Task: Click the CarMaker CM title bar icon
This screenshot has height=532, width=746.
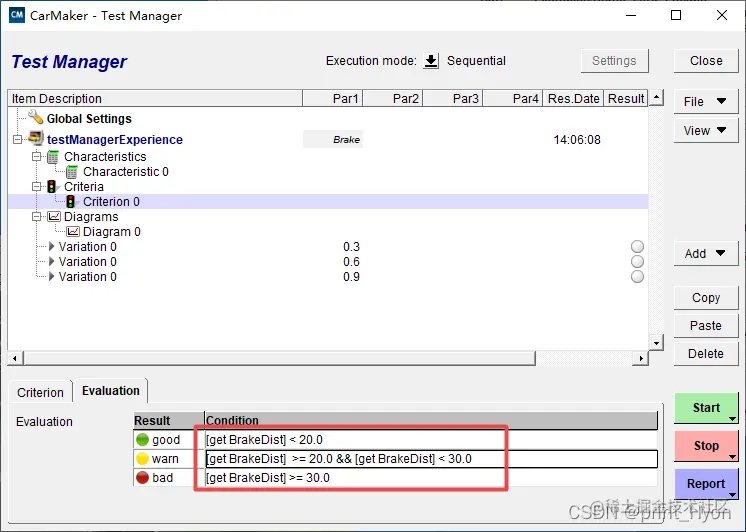Action: [x=17, y=15]
